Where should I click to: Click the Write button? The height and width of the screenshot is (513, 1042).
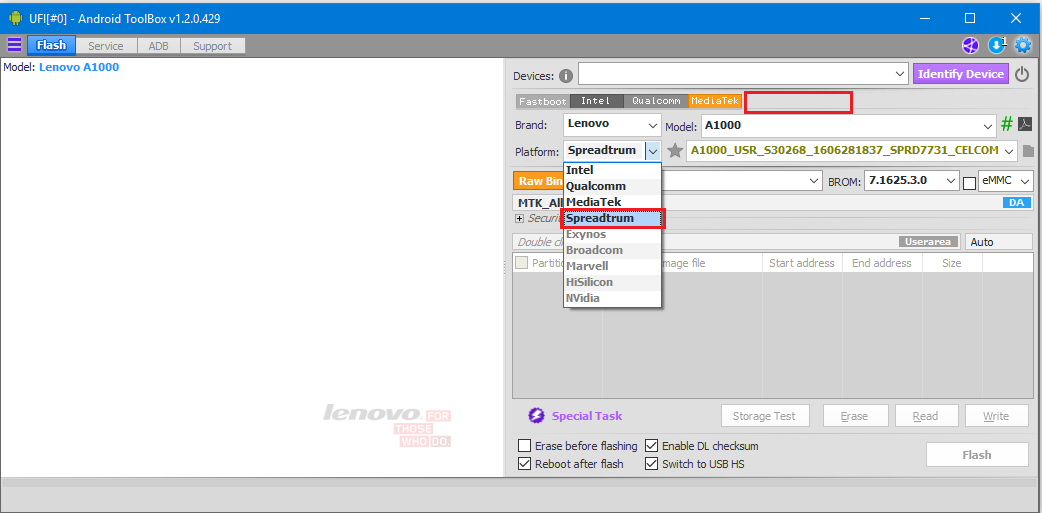click(996, 416)
